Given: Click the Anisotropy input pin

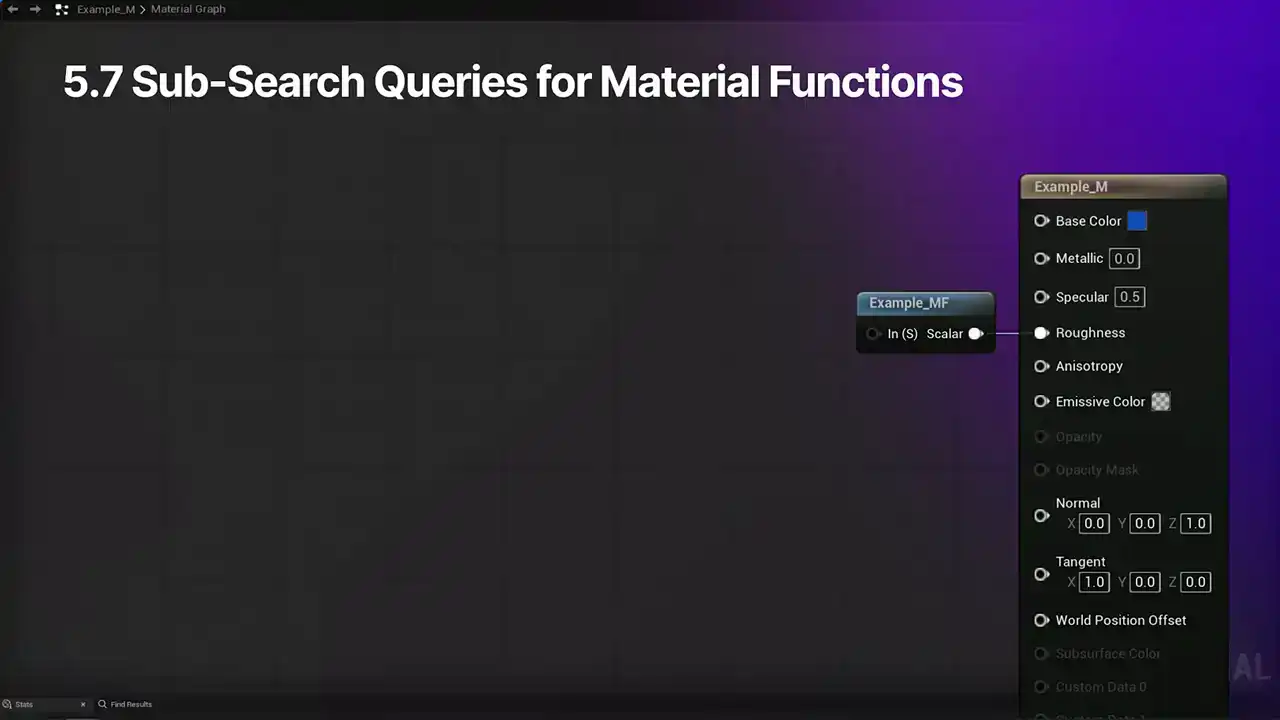Looking at the screenshot, I should click(x=1041, y=366).
